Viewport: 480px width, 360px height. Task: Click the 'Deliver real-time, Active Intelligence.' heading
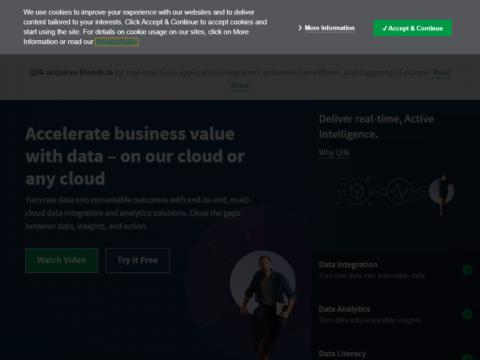click(376, 126)
